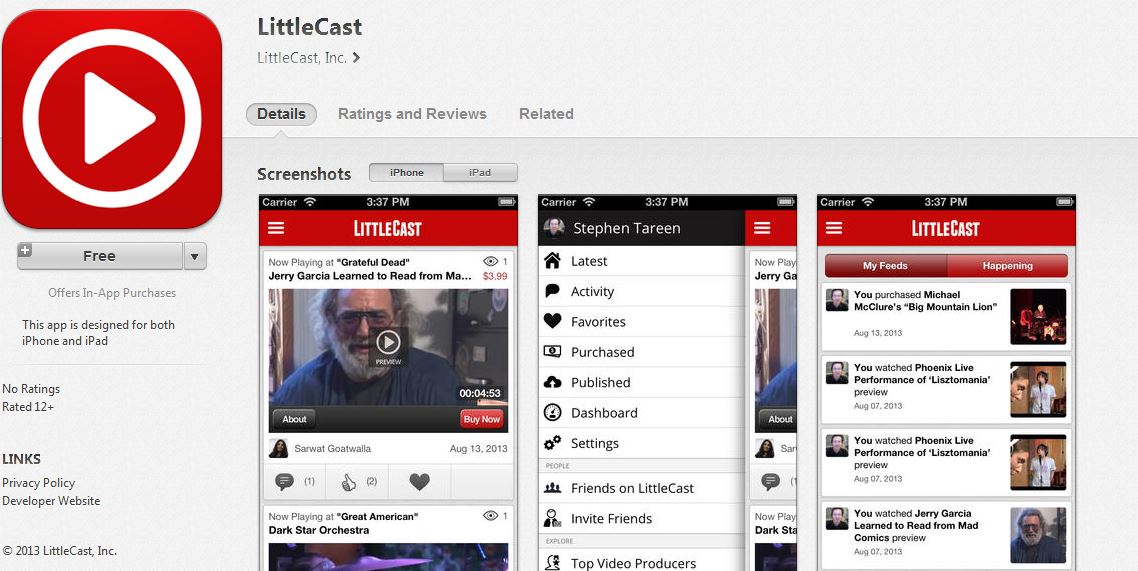
Task: Select Purchased menu item text
Action: click(602, 352)
